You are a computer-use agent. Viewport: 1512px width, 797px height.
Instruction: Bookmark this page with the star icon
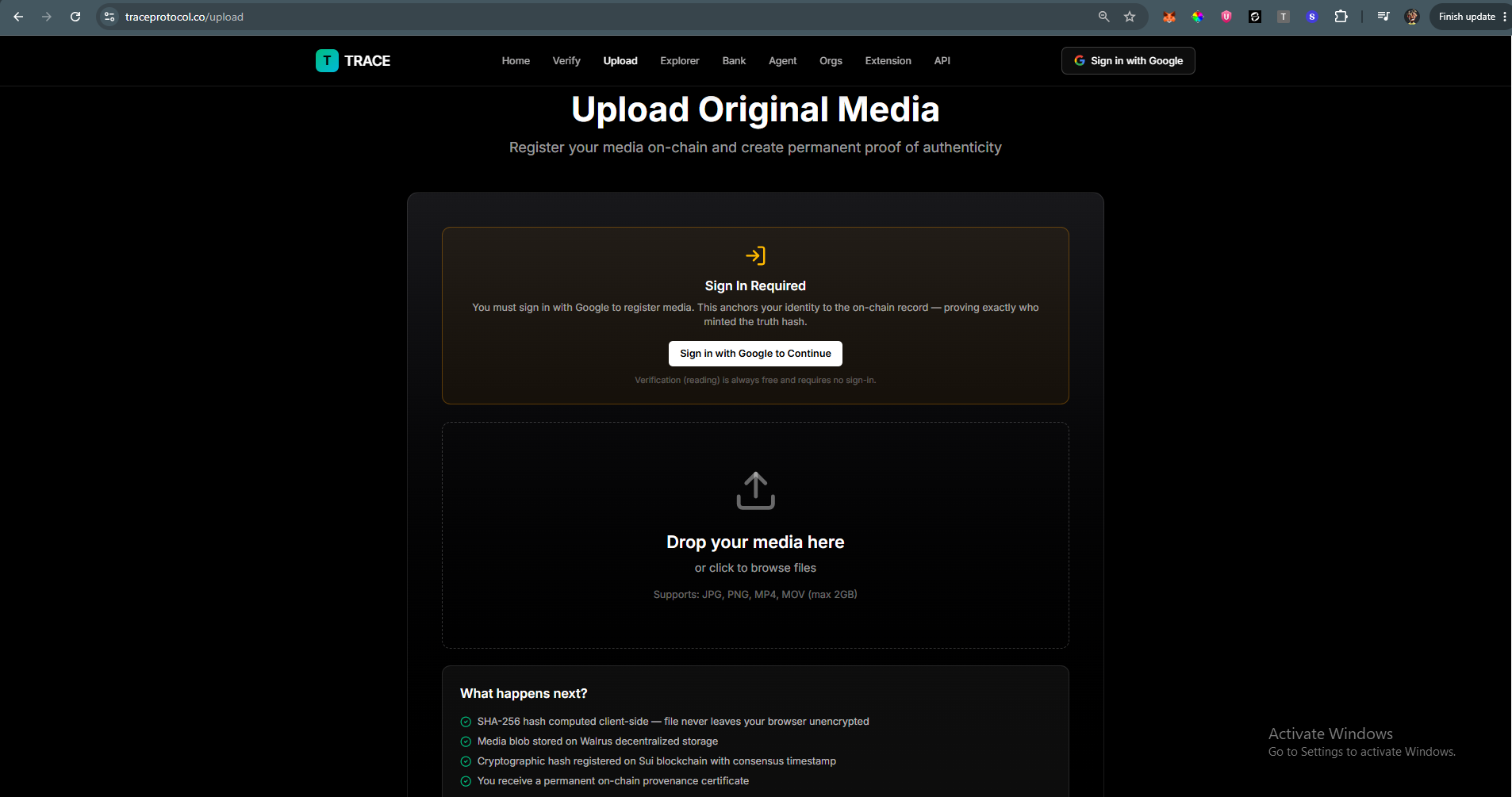(x=1130, y=17)
